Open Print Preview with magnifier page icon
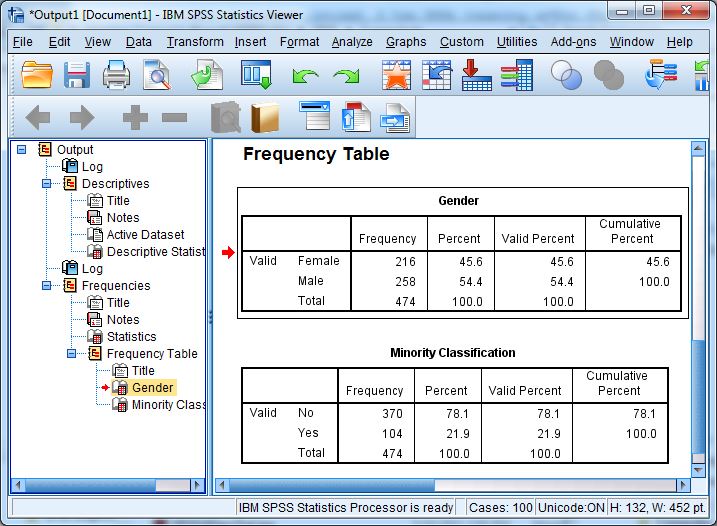Screen dimensions: 717x526 (x=157, y=75)
